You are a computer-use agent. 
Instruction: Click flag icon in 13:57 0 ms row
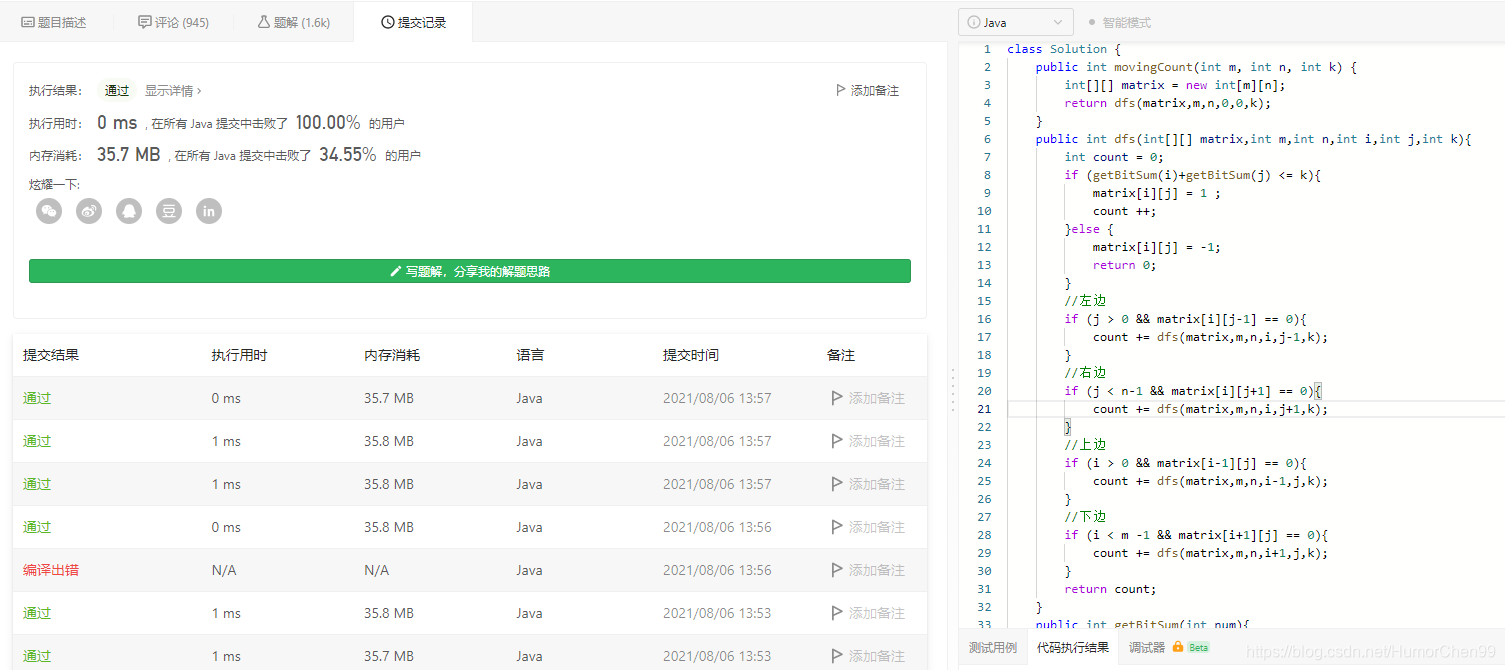[x=838, y=398]
